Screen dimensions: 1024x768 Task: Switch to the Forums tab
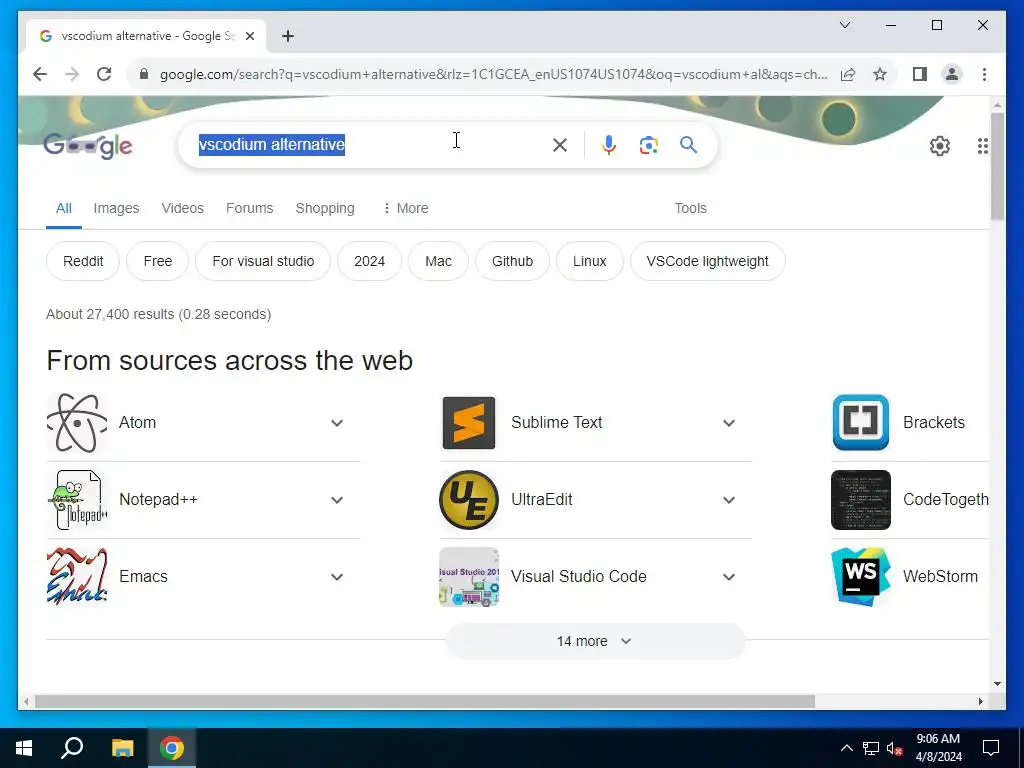point(249,208)
